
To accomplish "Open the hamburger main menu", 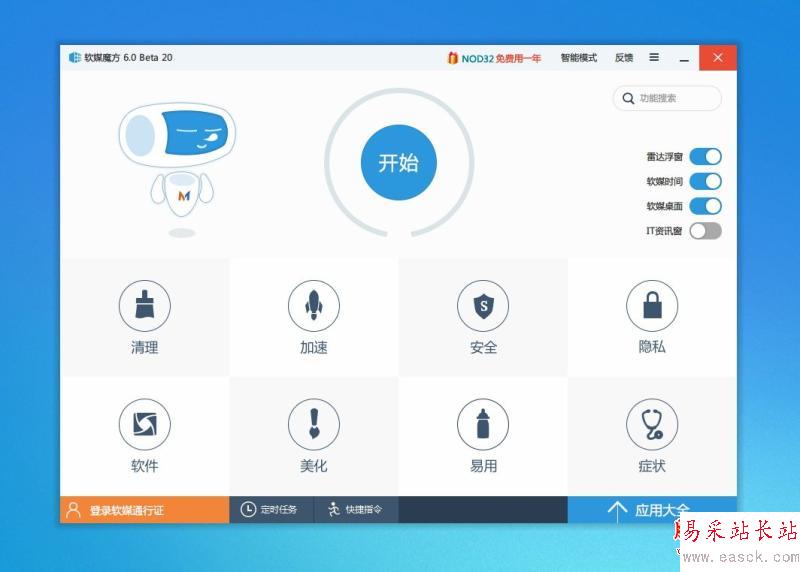I will coord(654,57).
